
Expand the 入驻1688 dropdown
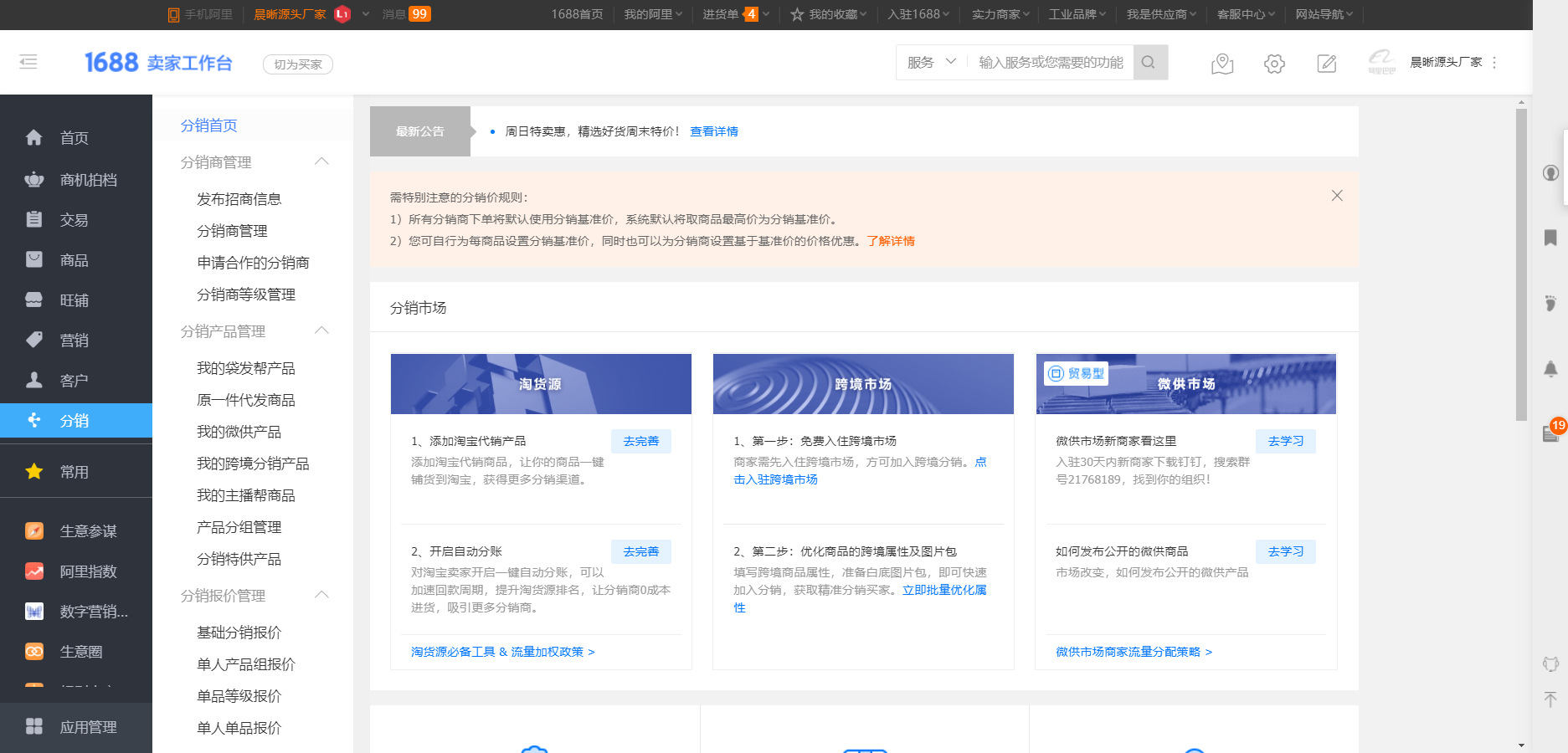pos(918,14)
